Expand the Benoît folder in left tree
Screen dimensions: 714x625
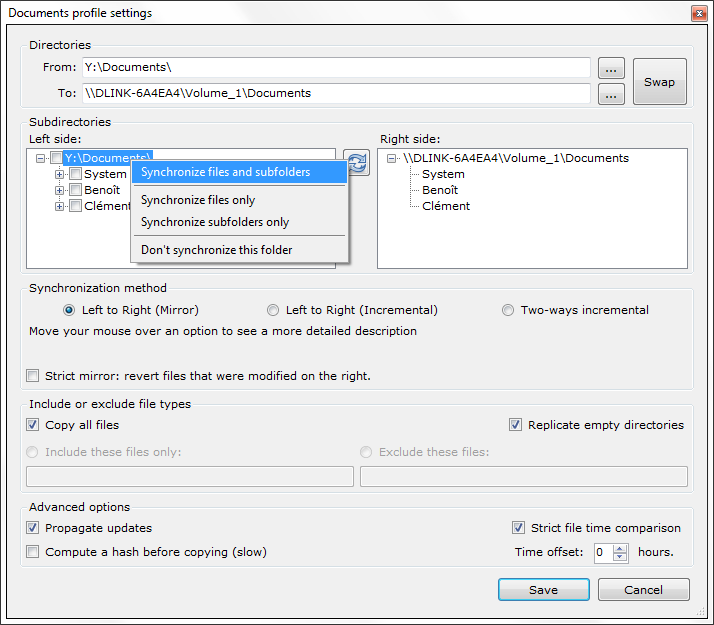(x=60, y=190)
